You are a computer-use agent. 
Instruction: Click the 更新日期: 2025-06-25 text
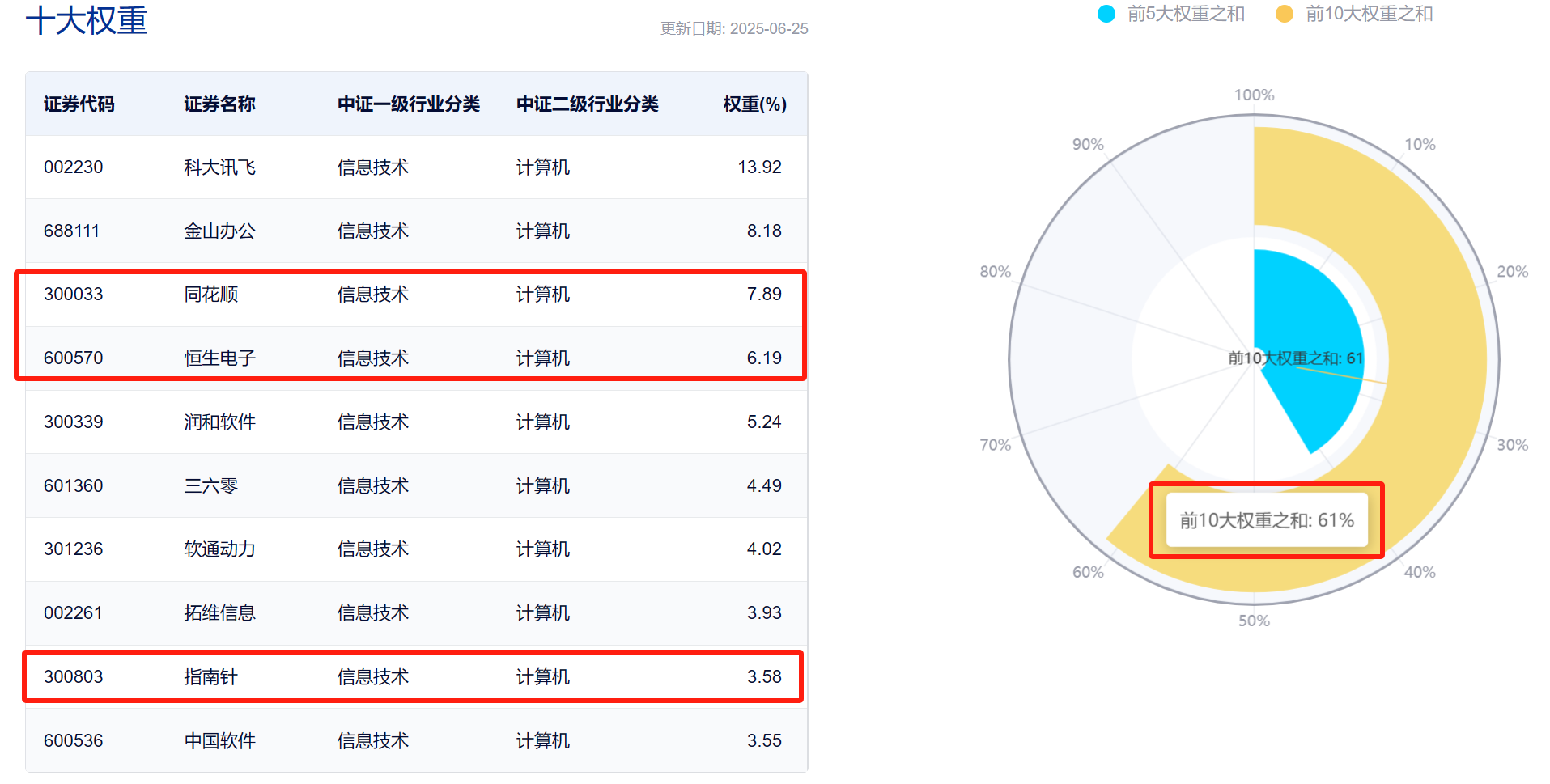pyautogui.click(x=734, y=29)
